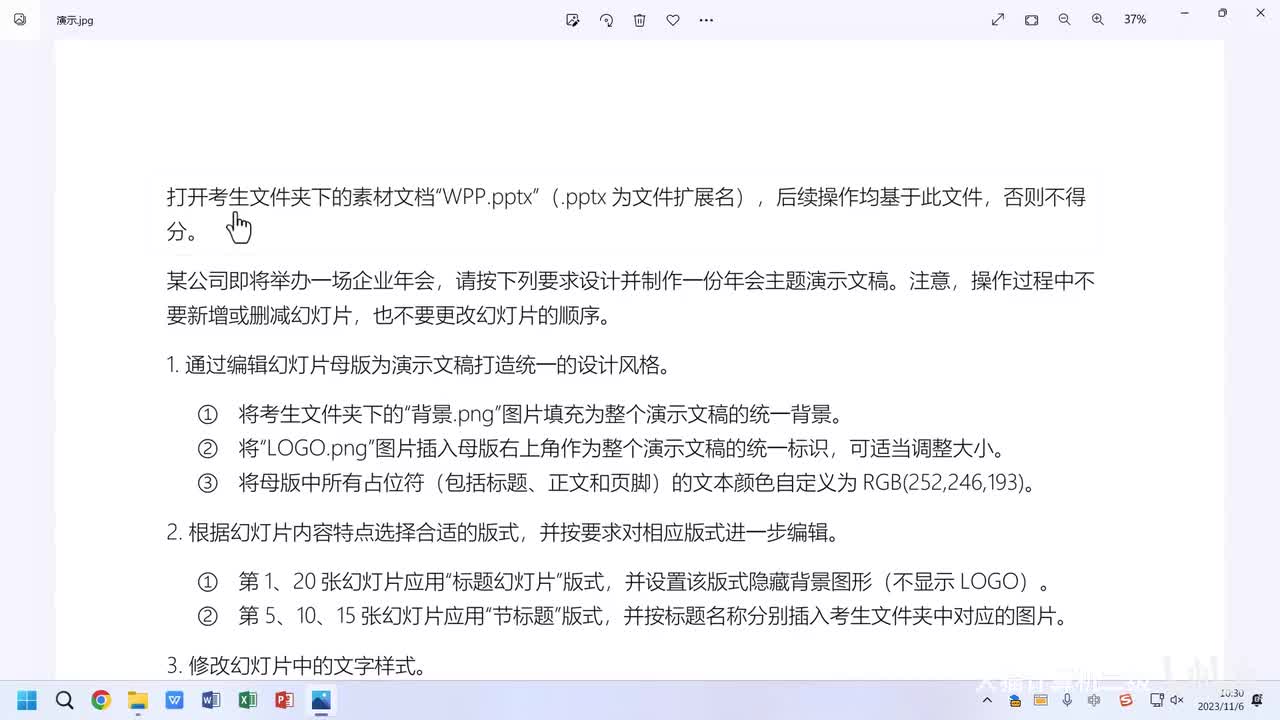
Task: Open the Windows Start menu
Action: click(x=27, y=700)
